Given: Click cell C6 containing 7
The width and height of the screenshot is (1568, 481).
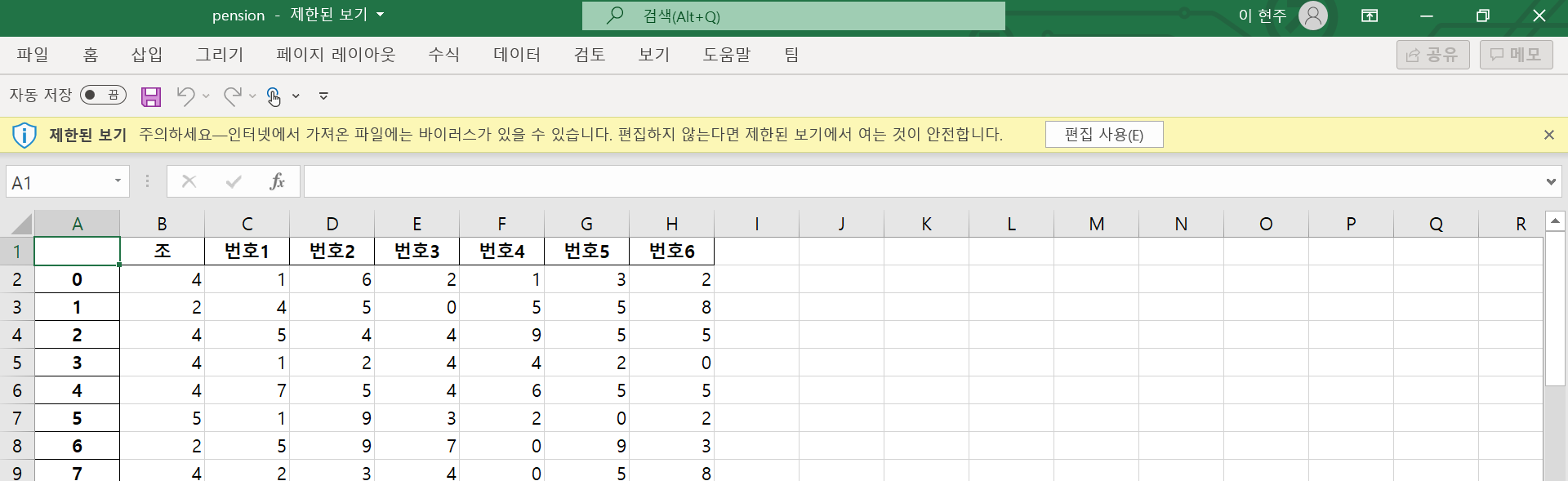Looking at the screenshot, I should (x=247, y=390).
